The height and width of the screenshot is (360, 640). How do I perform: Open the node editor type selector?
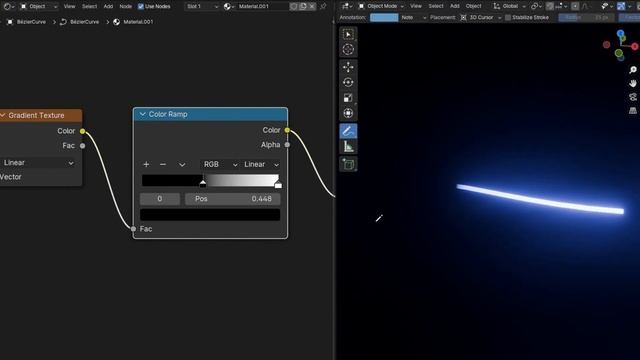[x=9, y=7]
